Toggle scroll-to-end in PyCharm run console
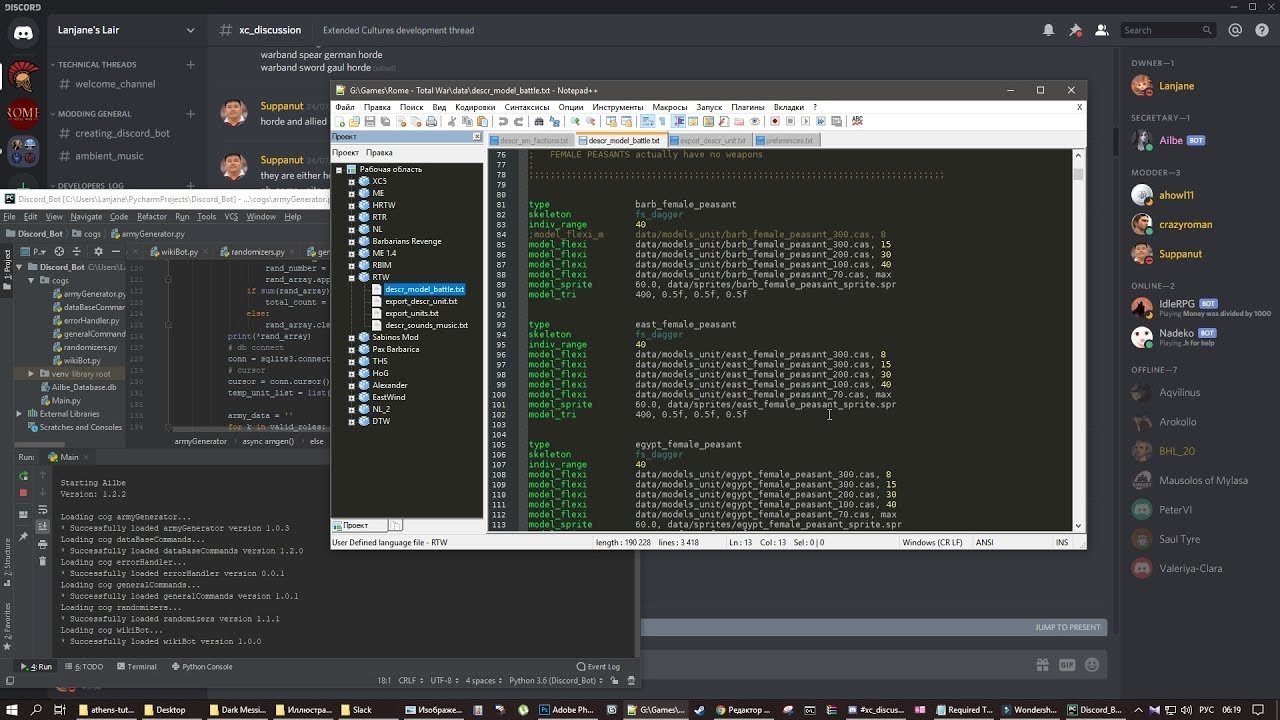This screenshot has height=720, width=1280. pos(43,525)
